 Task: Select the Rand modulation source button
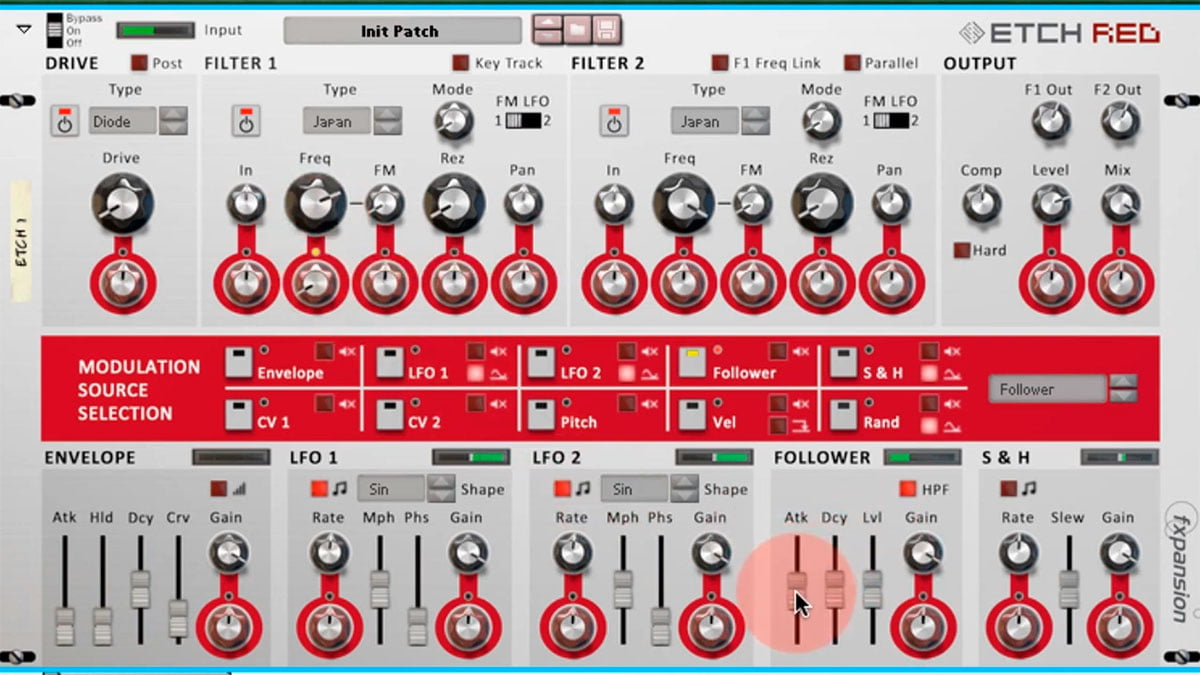[844, 415]
